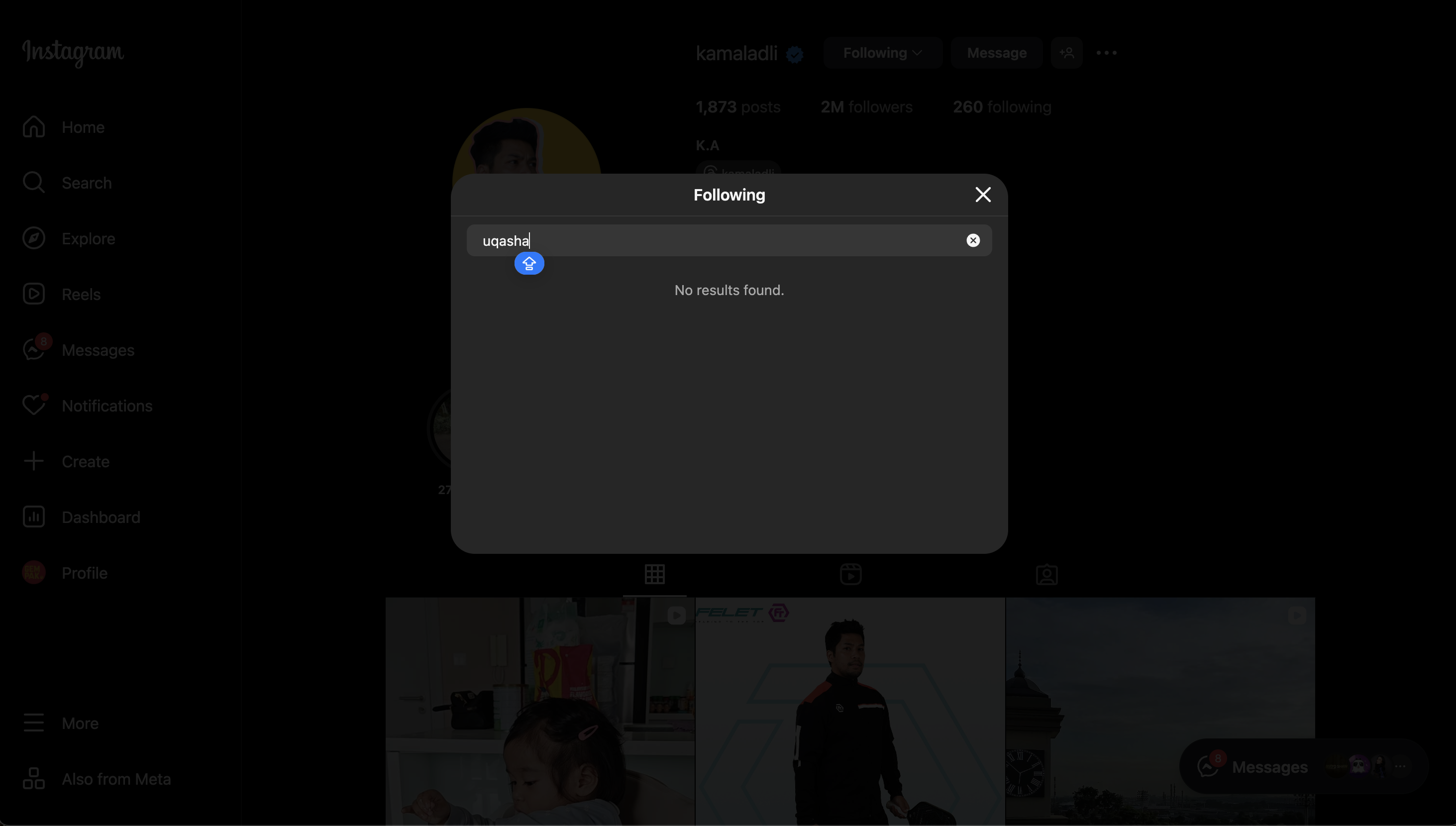
Task: Open the Dashboard chart icon
Action: (x=34, y=517)
